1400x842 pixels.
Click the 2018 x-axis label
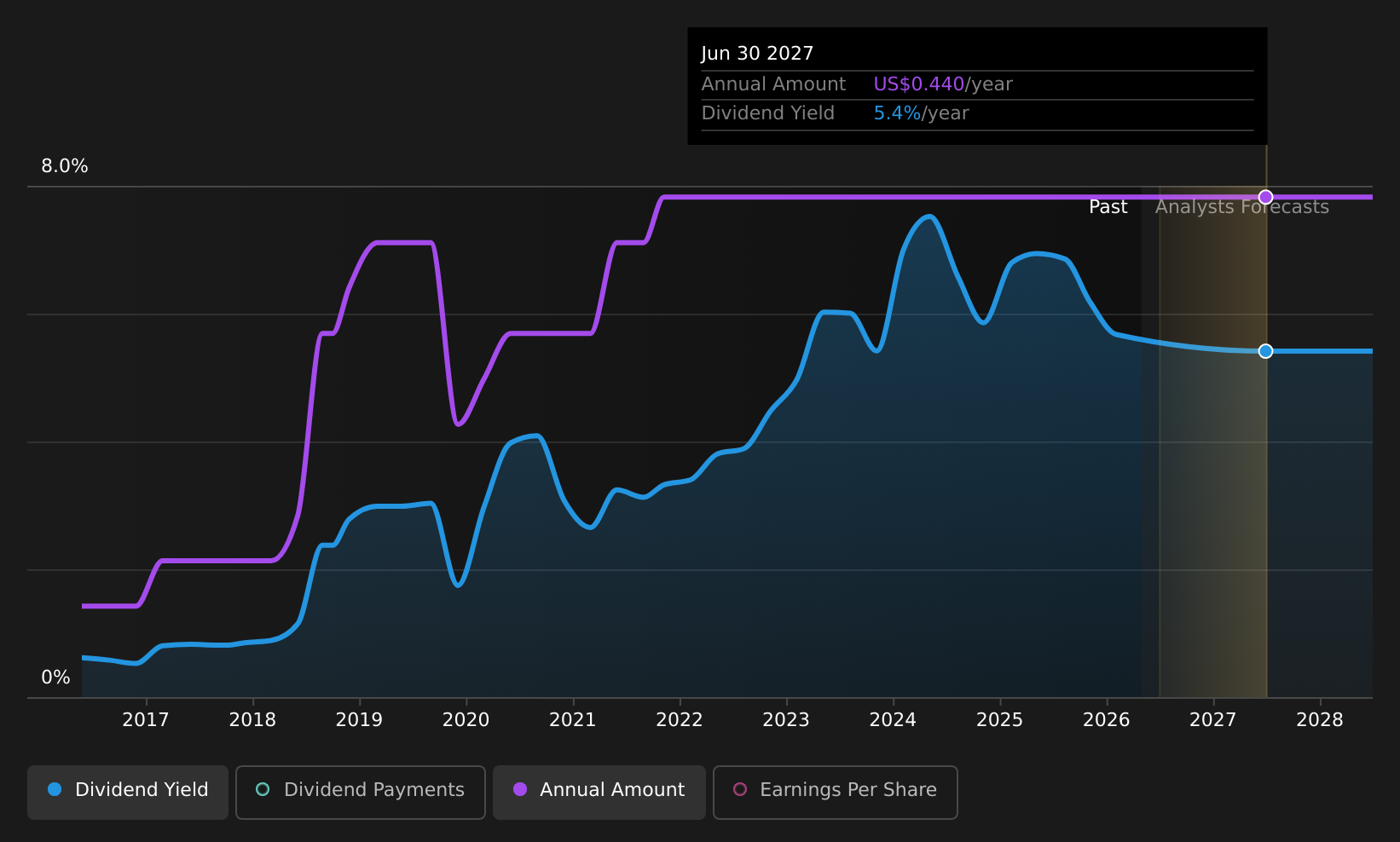[x=252, y=720]
